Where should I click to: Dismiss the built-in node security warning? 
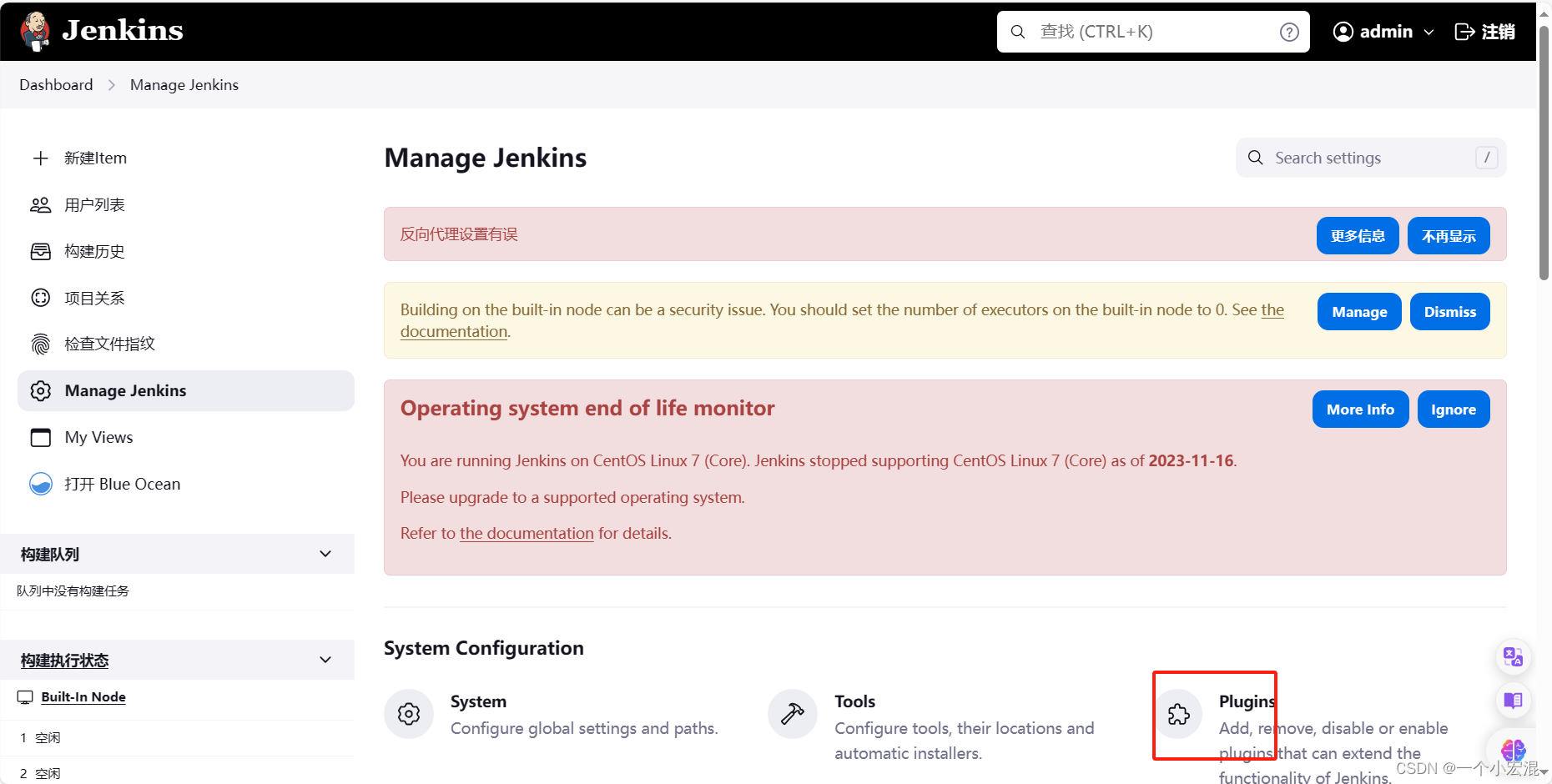click(1449, 311)
